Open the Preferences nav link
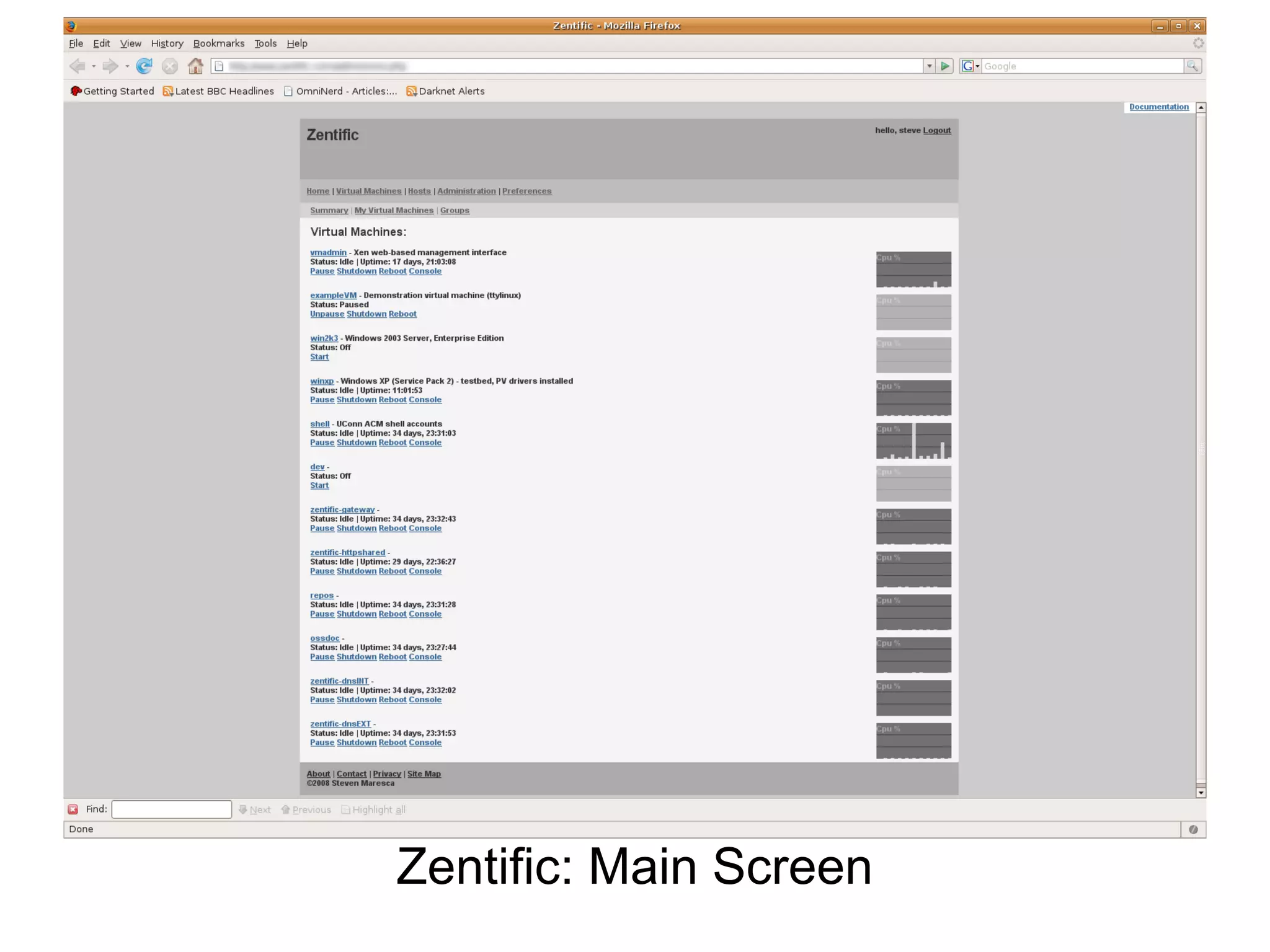 click(x=526, y=191)
